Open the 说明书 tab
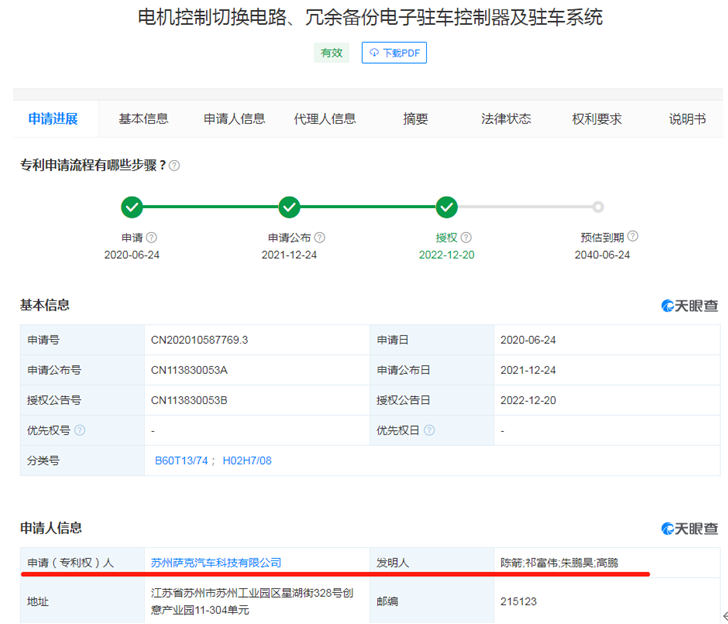The image size is (728, 624). tap(687, 119)
